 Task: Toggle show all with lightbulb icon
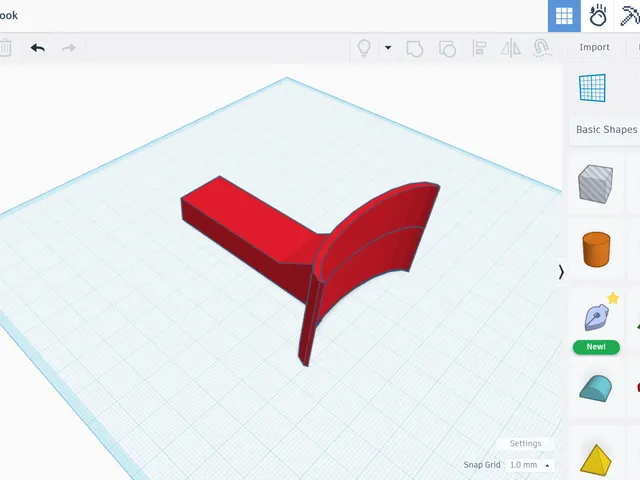(364, 48)
